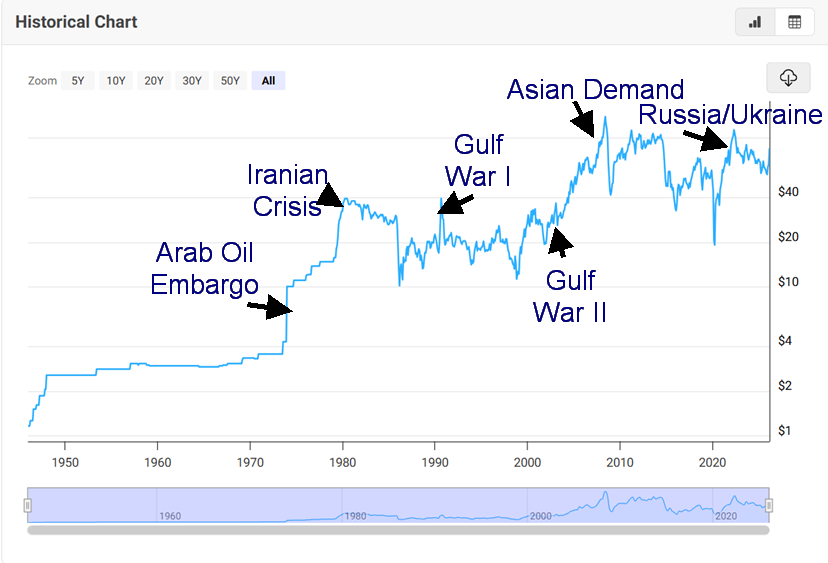The width and height of the screenshot is (828, 563).
Task: Click the horizontal scrollbar below the navigator
Action: pos(398,529)
